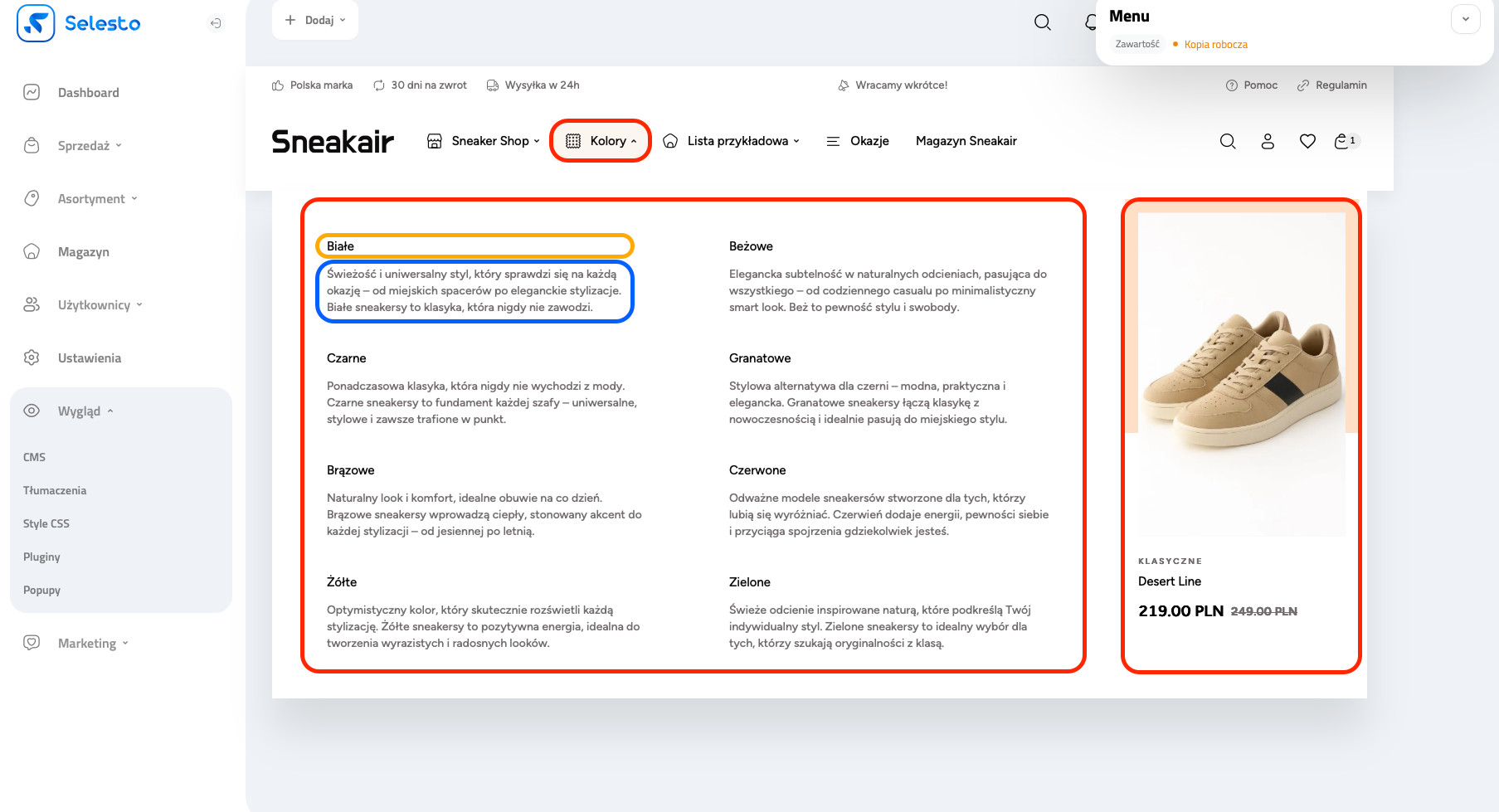
Task: Click the Selesto logo icon
Action: (36, 23)
